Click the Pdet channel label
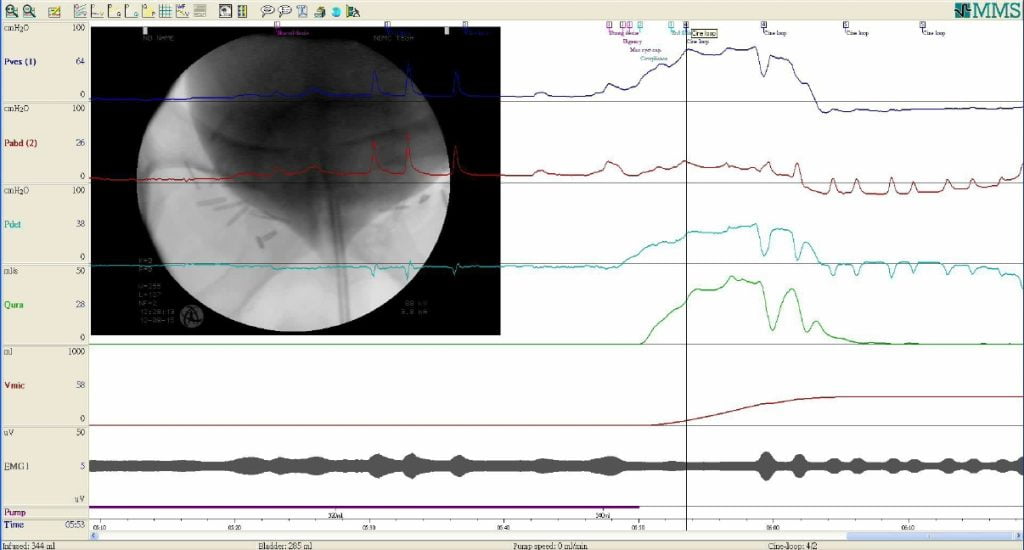 15,225
